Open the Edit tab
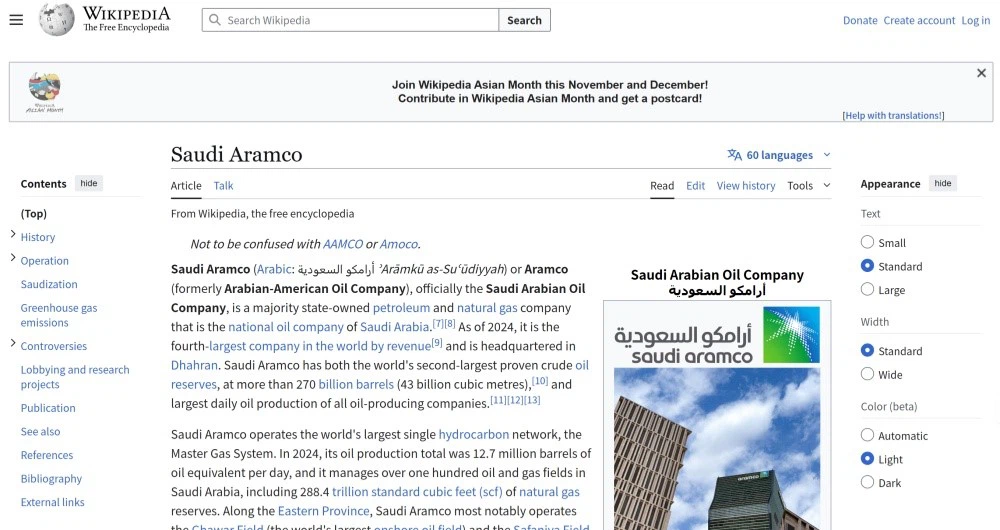This screenshot has width=1000, height=530. [695, 186]
